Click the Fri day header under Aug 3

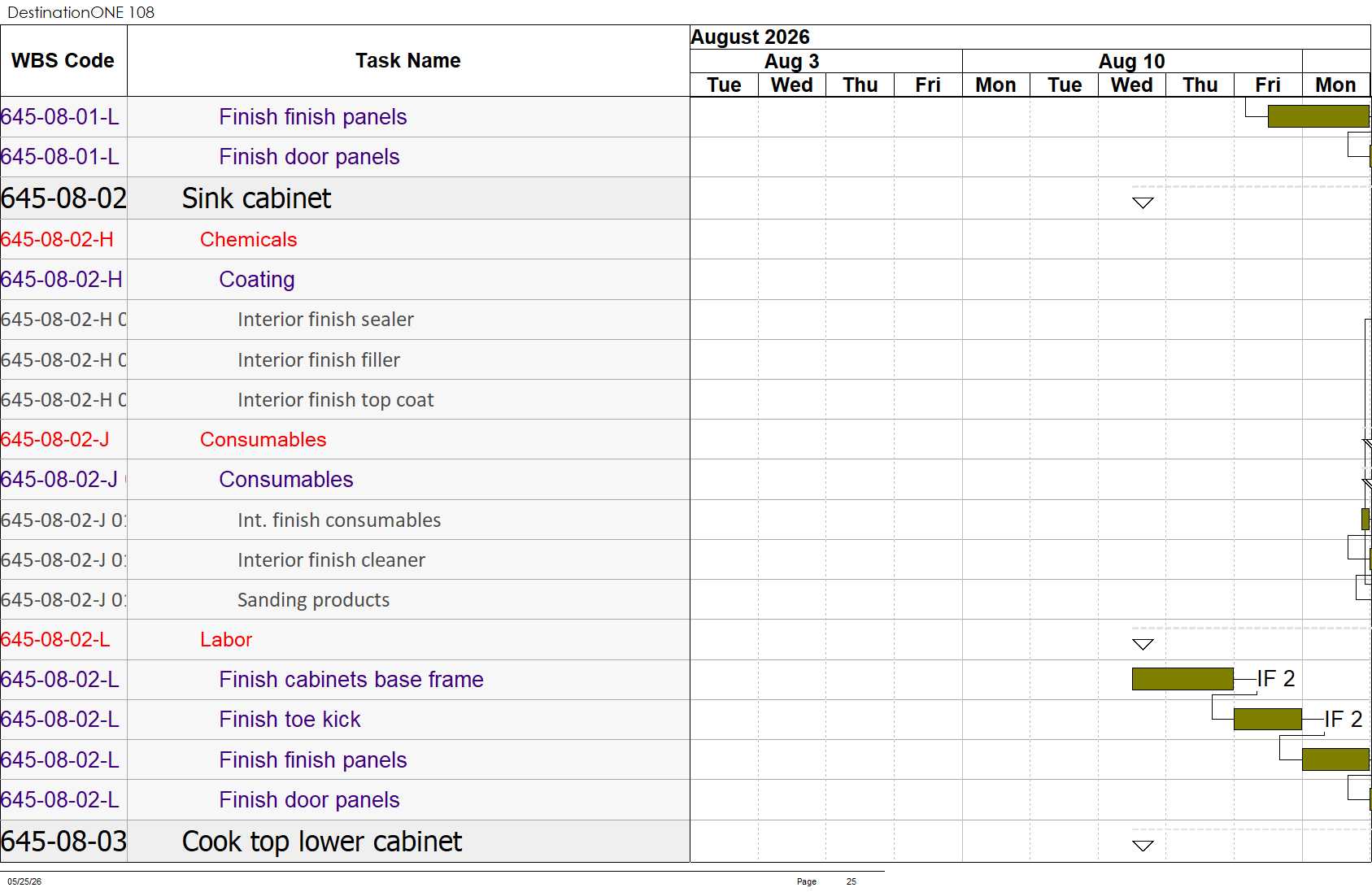pyautogui.click(x=927, y=85)
